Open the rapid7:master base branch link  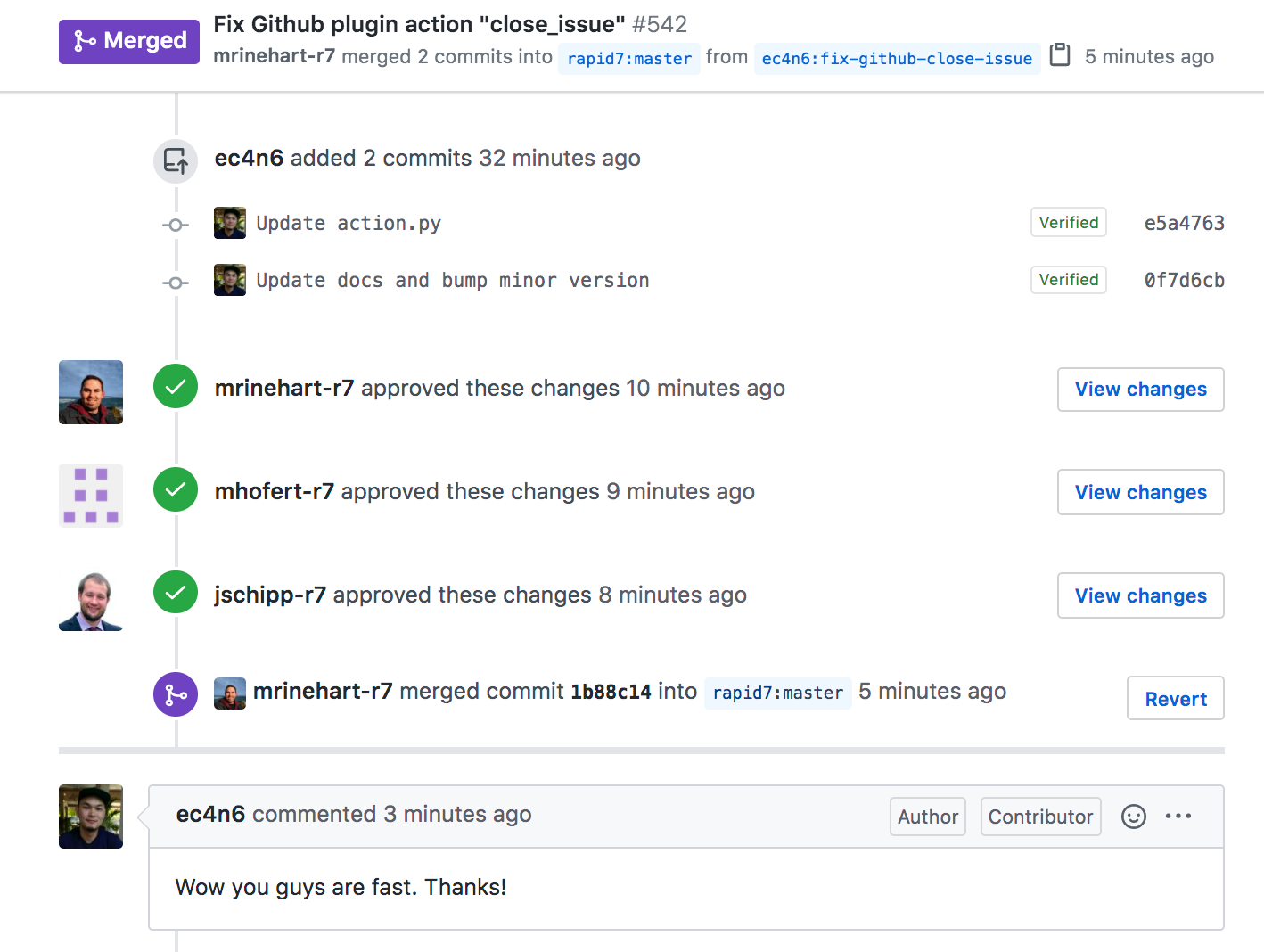(x=628, y=59)
